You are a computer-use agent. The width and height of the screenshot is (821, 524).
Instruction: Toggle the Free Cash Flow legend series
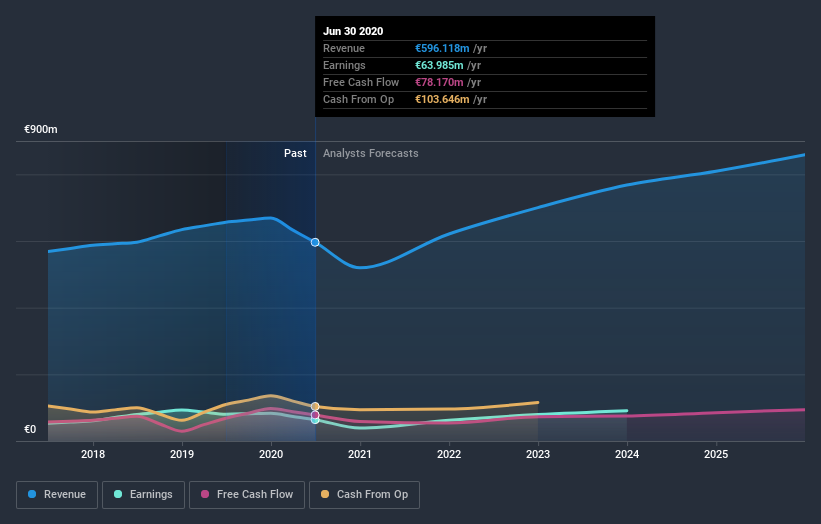[247, 495]
